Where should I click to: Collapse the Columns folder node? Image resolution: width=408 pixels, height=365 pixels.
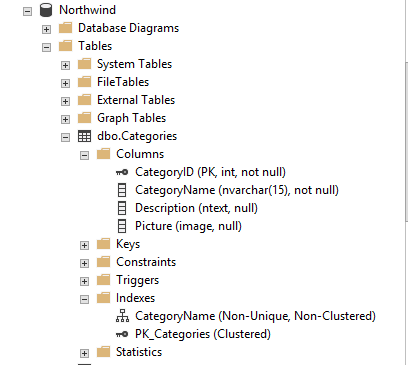(x=84, y=155)
